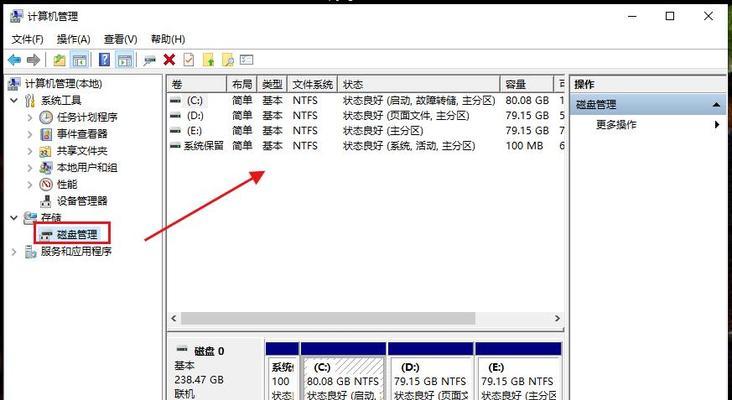This screenshot has height=400, width=732.
Task: Click the folder with magnifier icon in toolbar
Action: (x=227, y=60)
